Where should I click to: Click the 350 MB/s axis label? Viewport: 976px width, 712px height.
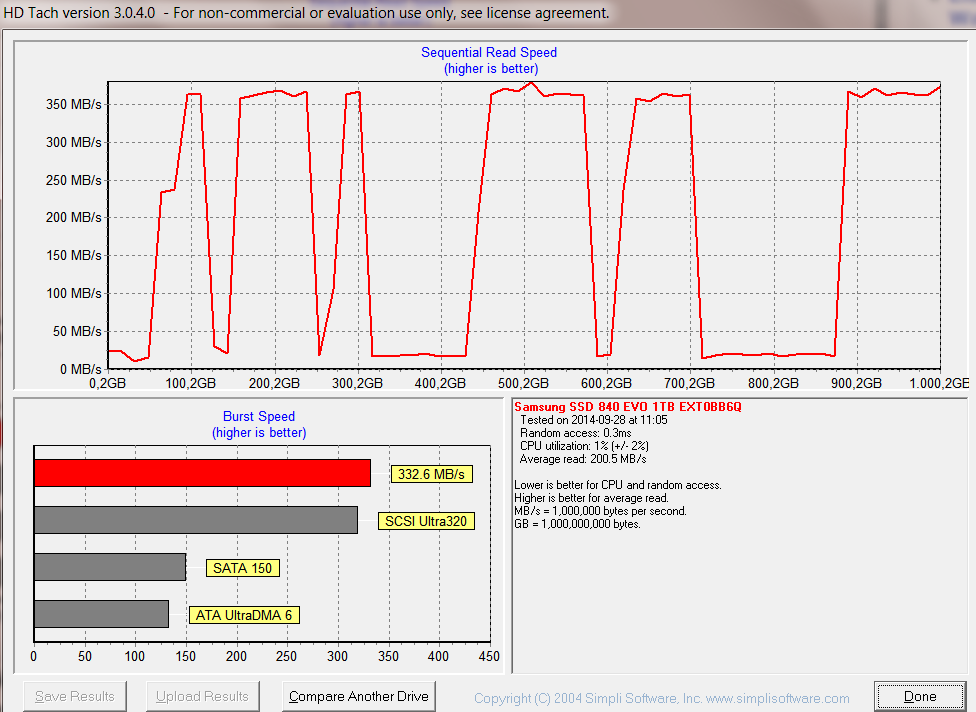[x=73, y=105]
